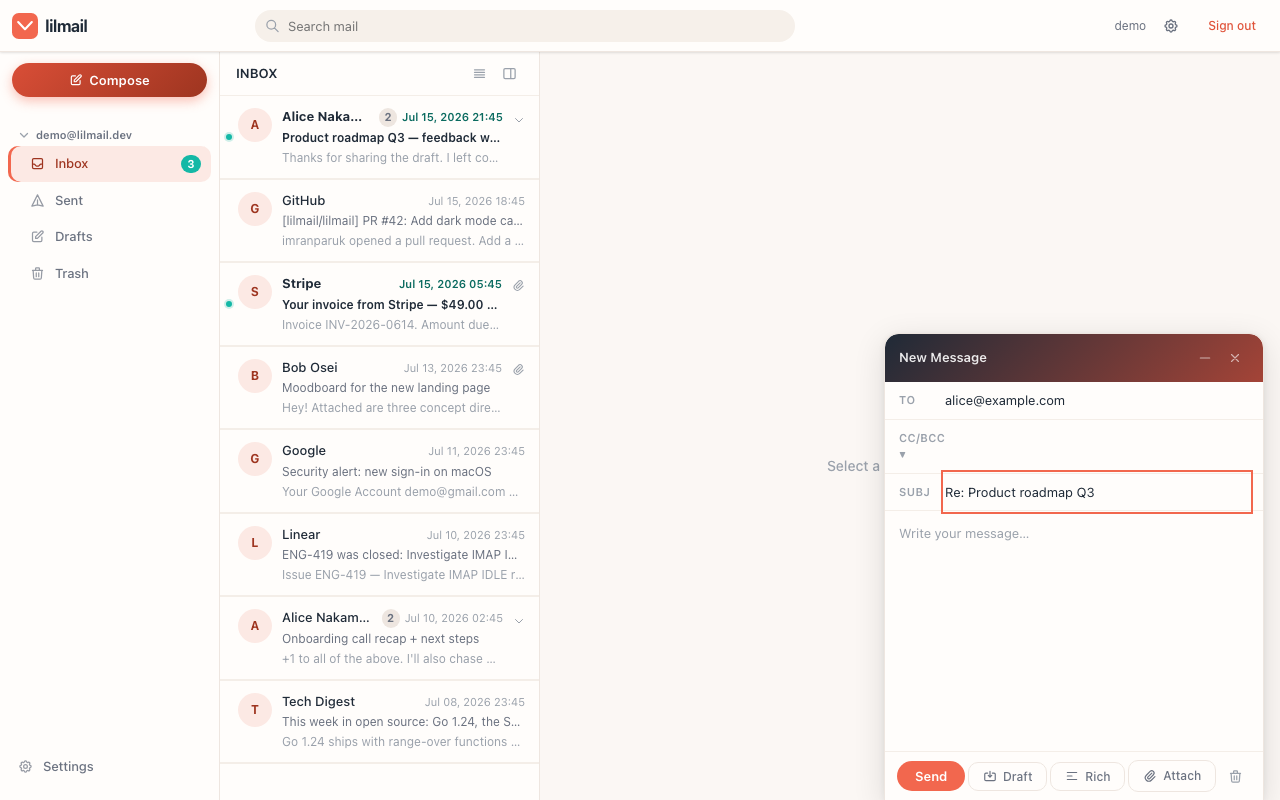Open the Stripe invoice email

tap(380, 305)
